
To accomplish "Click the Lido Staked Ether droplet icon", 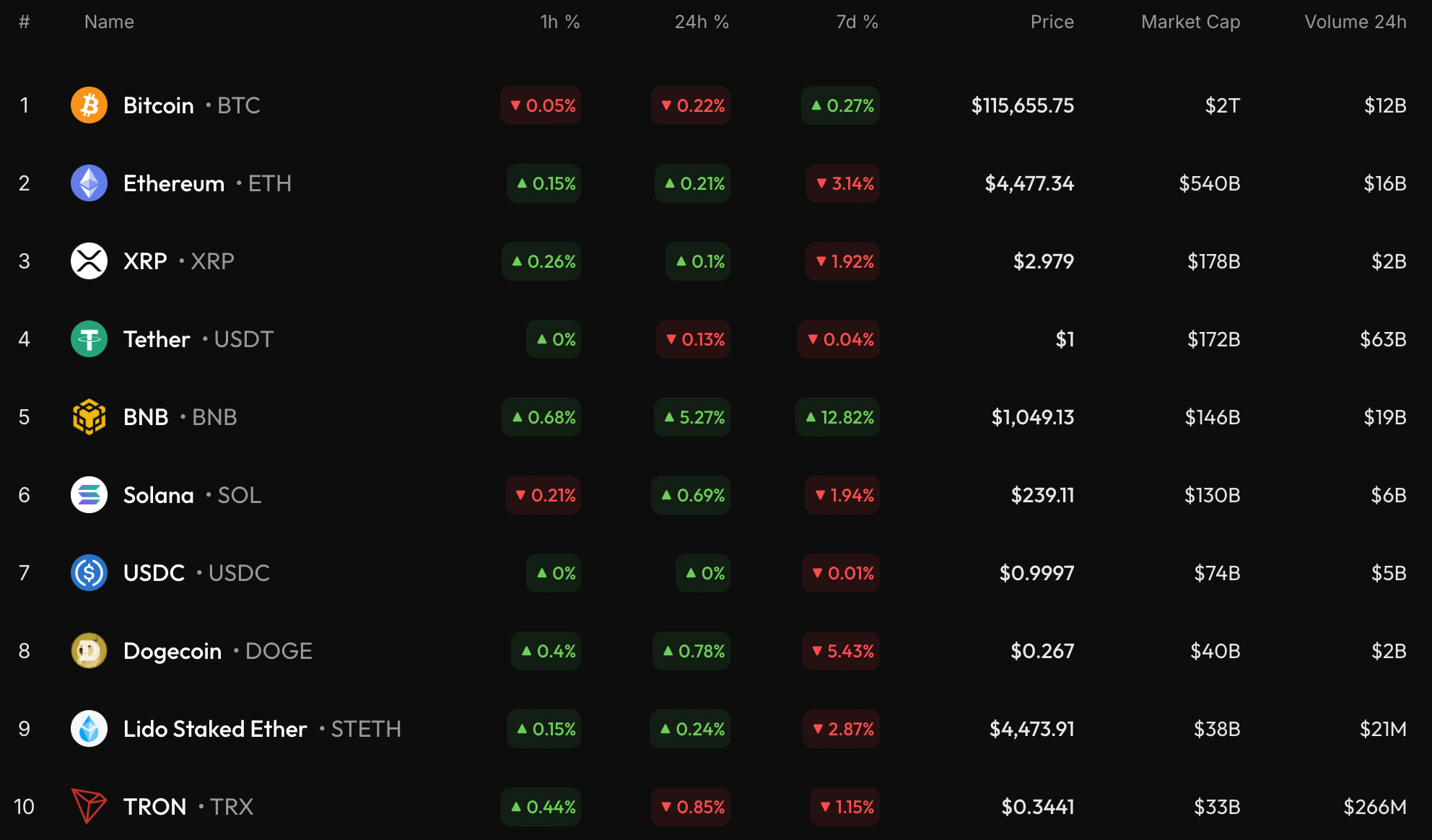I will [x=89, y=729].
